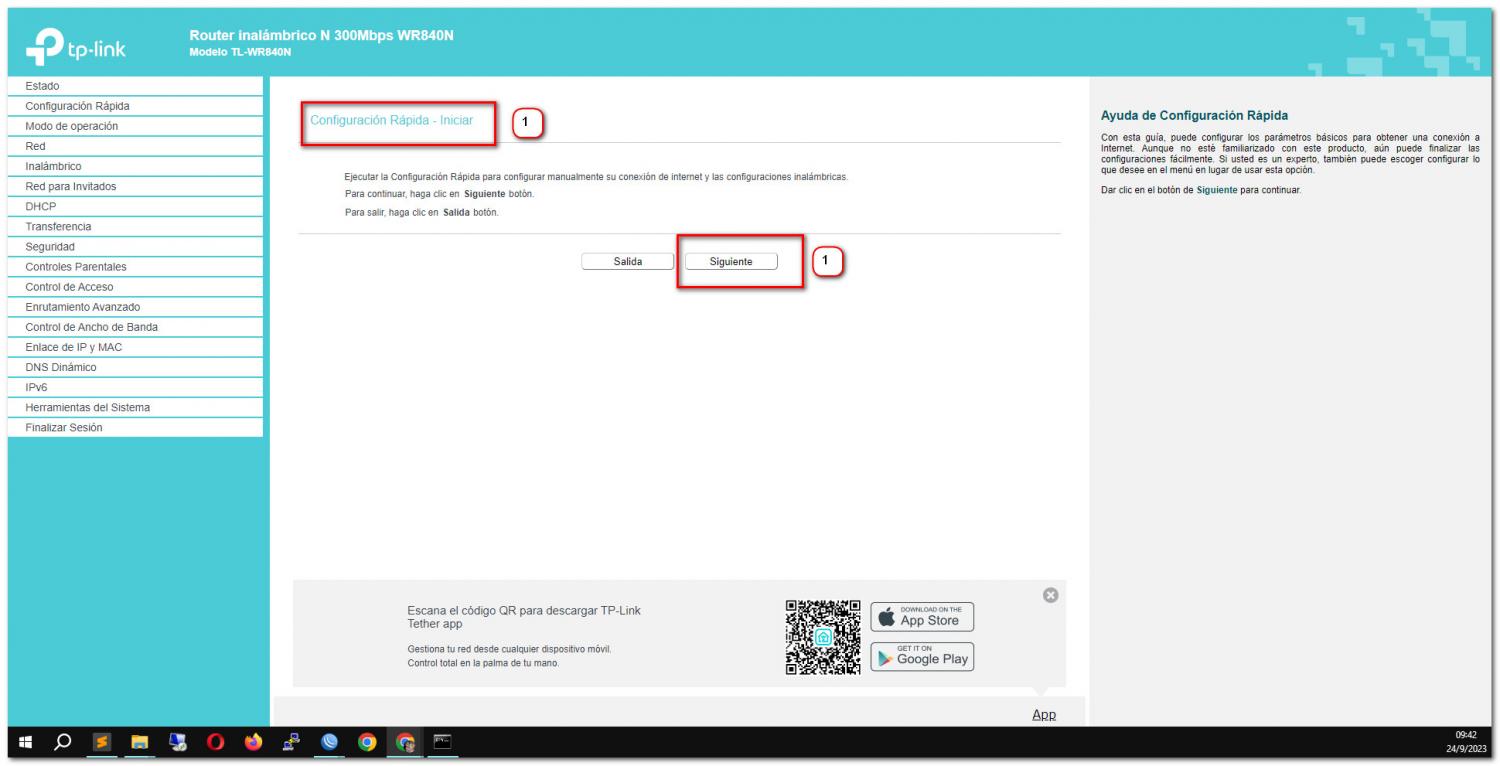1500x766 pixels.
Task: Open the Transferencia menu
Action: (135, 226)
